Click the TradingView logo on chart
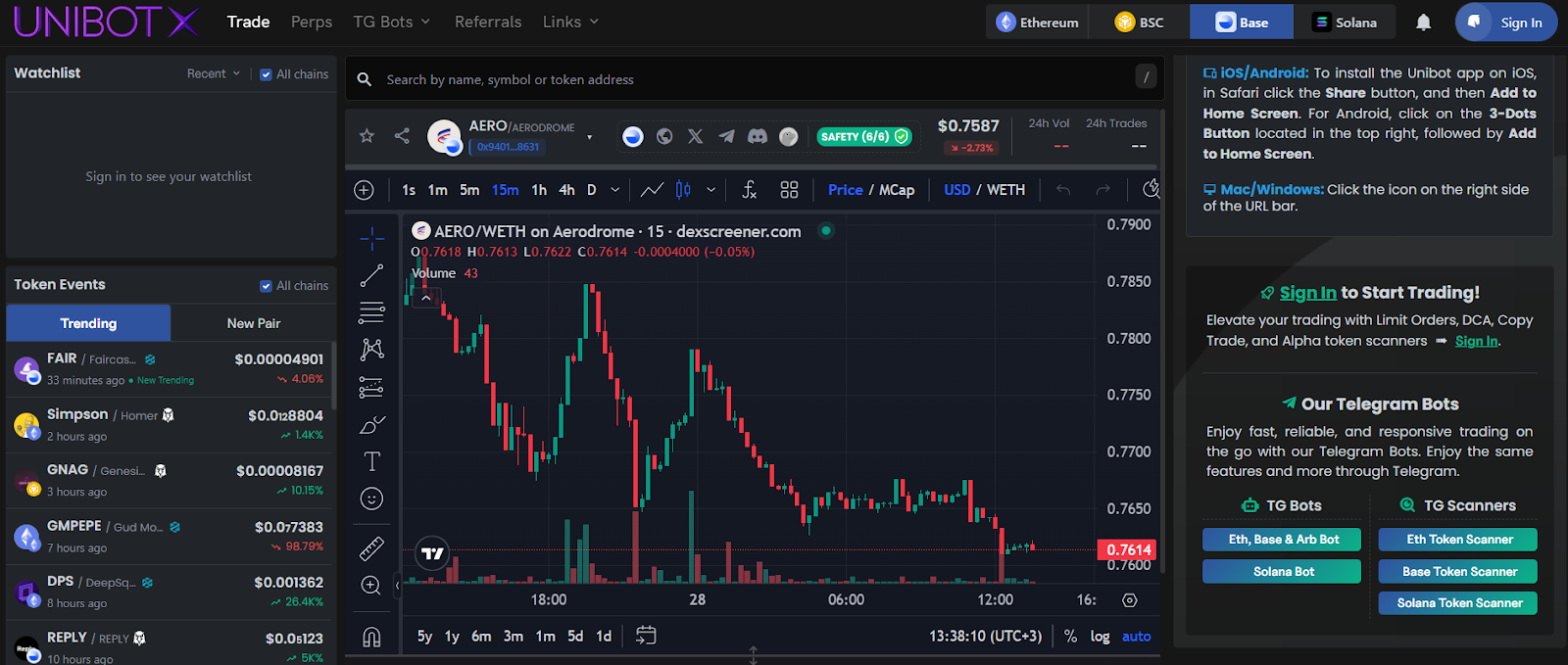The image size is (1568, 665). (x=432, y=553)
